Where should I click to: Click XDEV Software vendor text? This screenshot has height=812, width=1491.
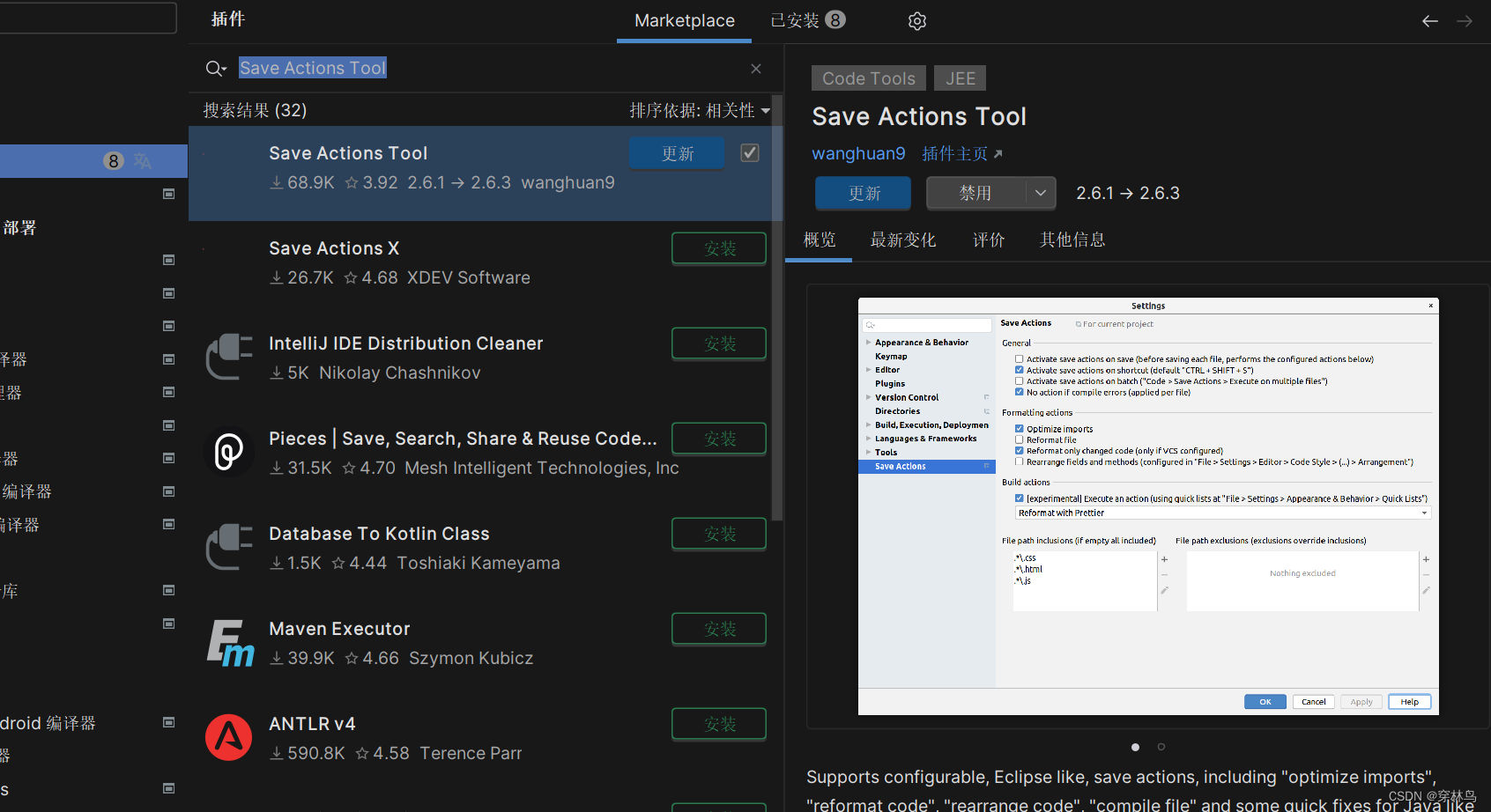(x=469, y=277)
